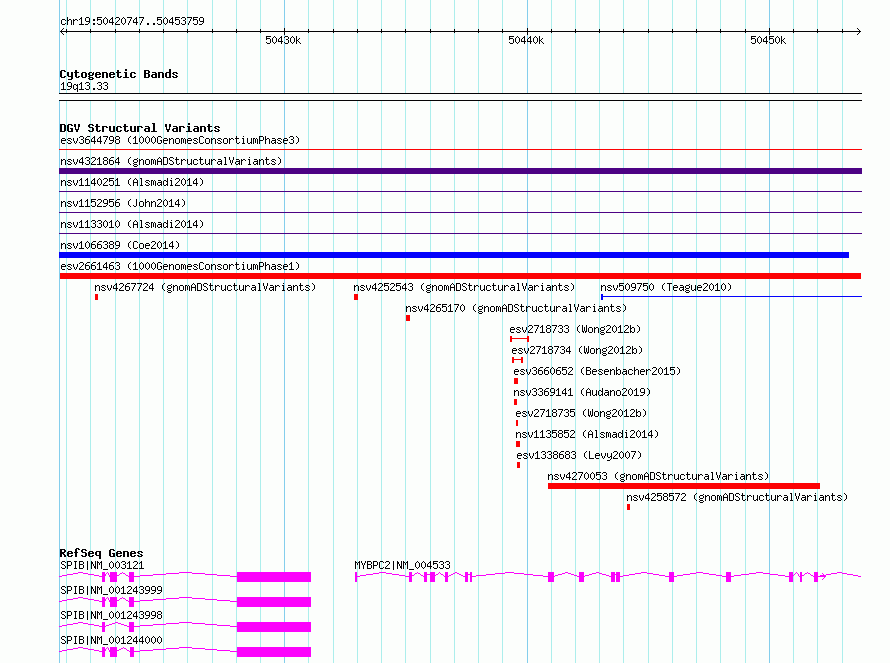Click the DGV Structural Variants track title
The width and height of the screenshot is (890, 663).
[x=140, y=128]
